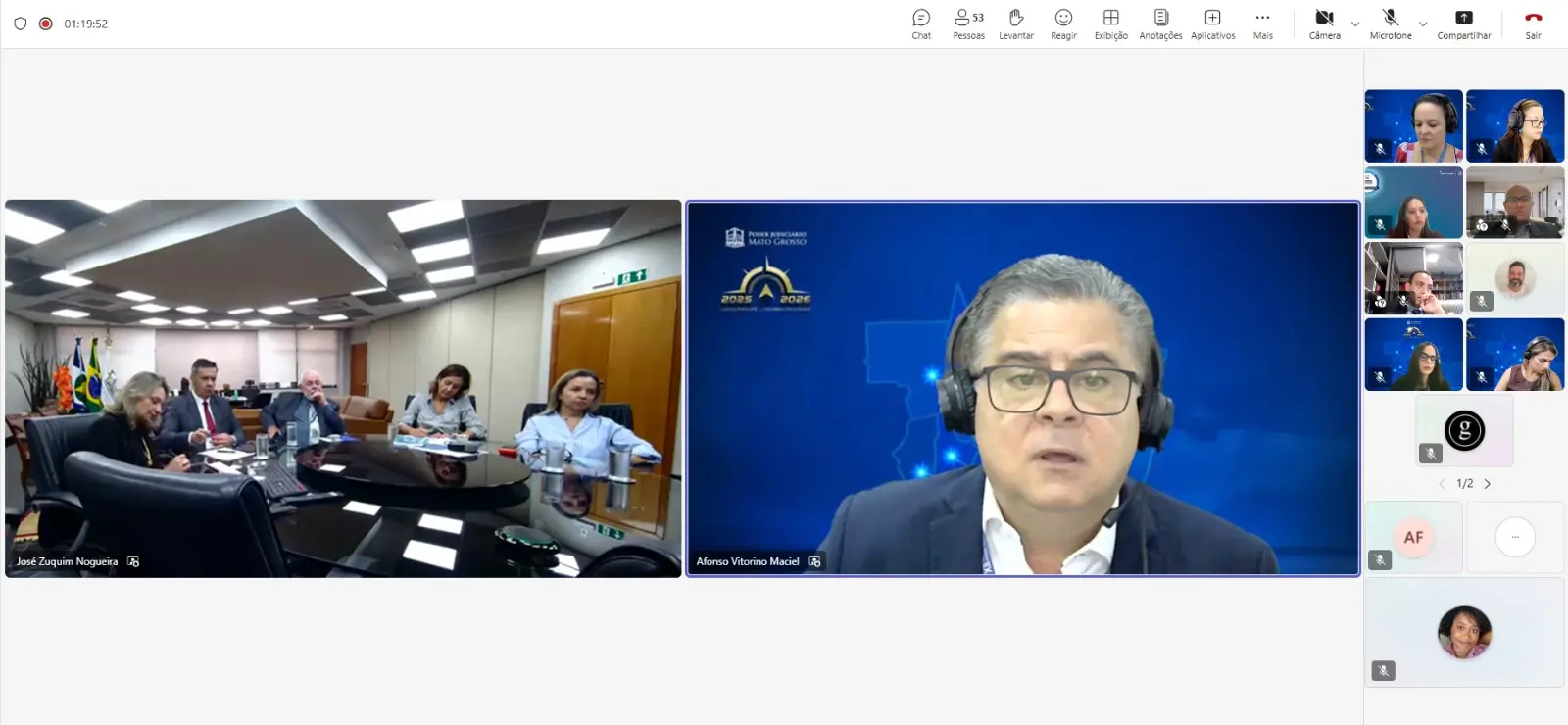Open the Anotações notes panel
The width and height of the screenshot is (1568, 725).
click(x=1160, y=24)
